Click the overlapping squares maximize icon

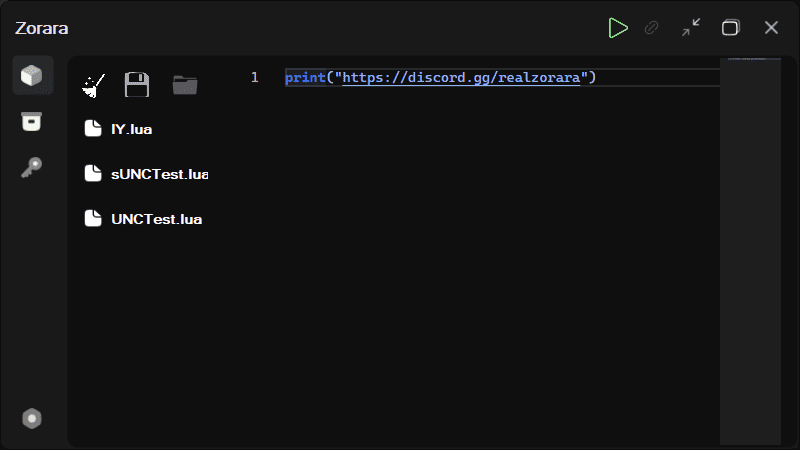pos(731,28)
